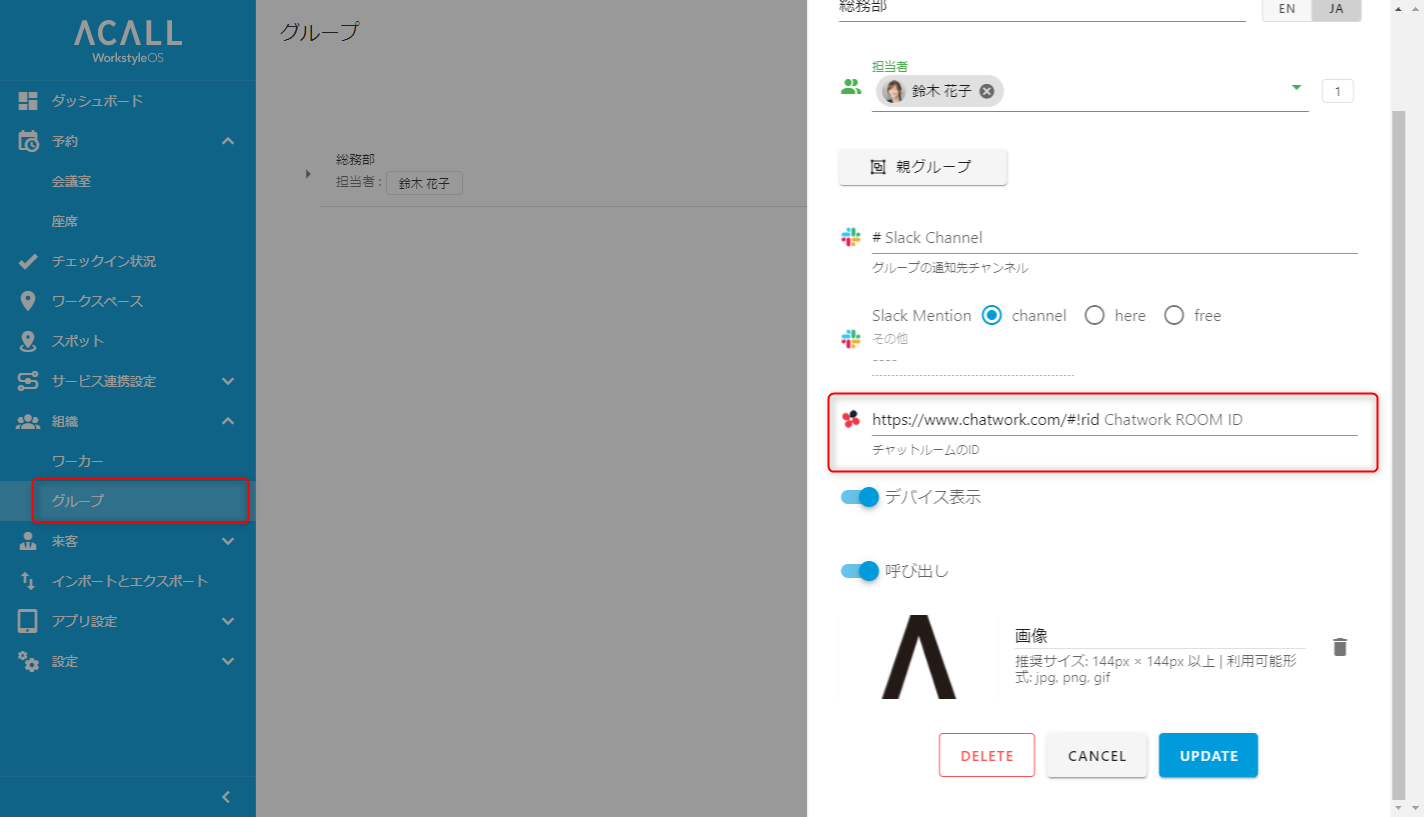Expand the 総務部 group tree row
Image resolution: width=1424 pixels, height=817 pixels.
click(x=308, y=175)
